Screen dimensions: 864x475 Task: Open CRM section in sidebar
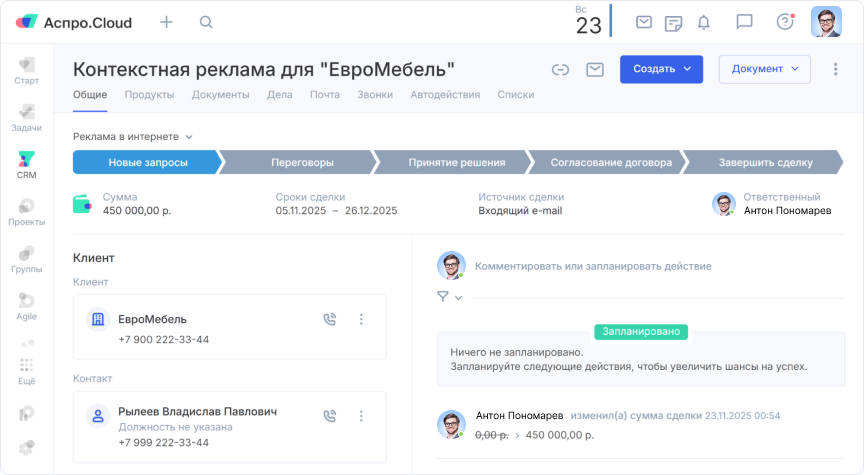(27, 164)
